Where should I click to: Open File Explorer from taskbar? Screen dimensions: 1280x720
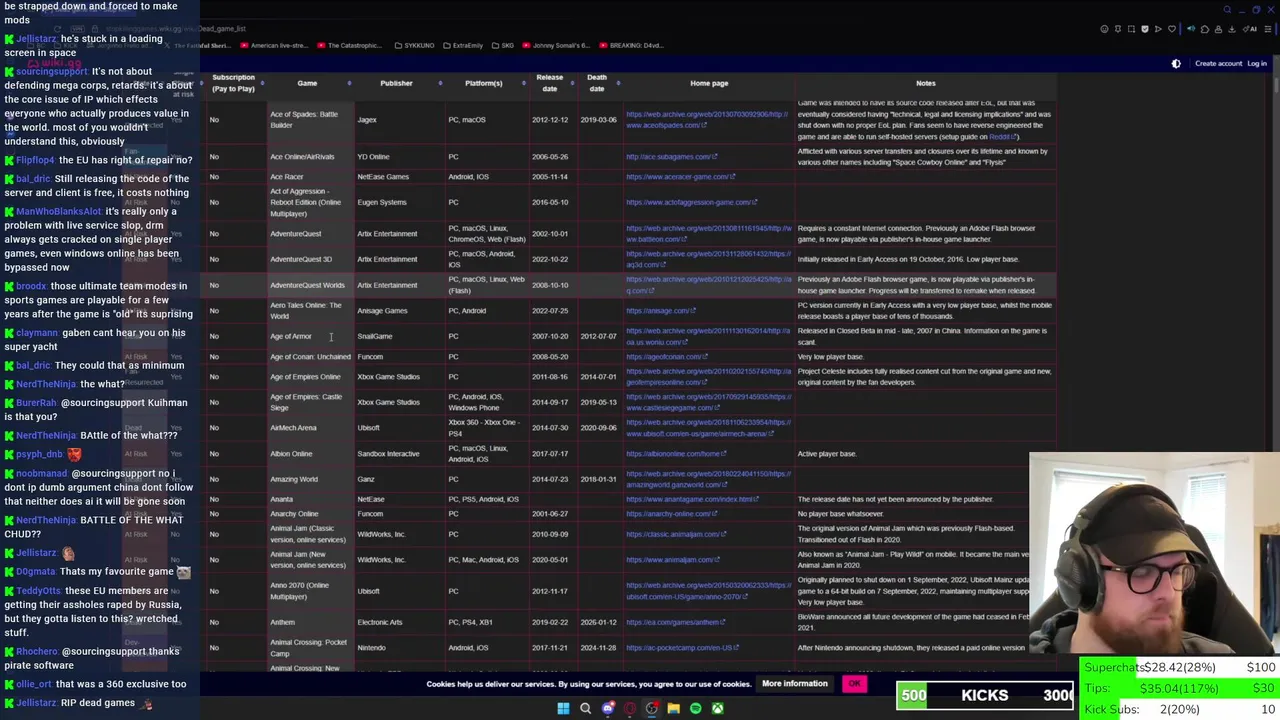point(673,708)
